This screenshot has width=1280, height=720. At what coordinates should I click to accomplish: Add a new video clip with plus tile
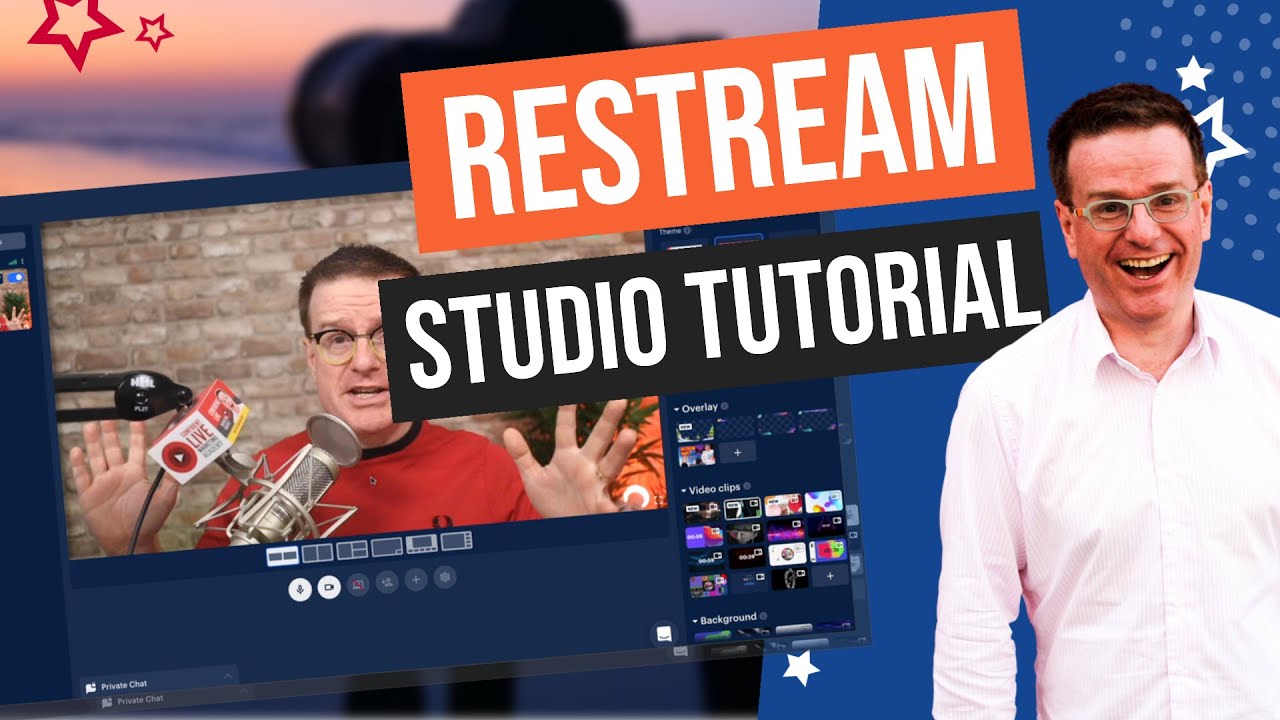click(830, 576)
